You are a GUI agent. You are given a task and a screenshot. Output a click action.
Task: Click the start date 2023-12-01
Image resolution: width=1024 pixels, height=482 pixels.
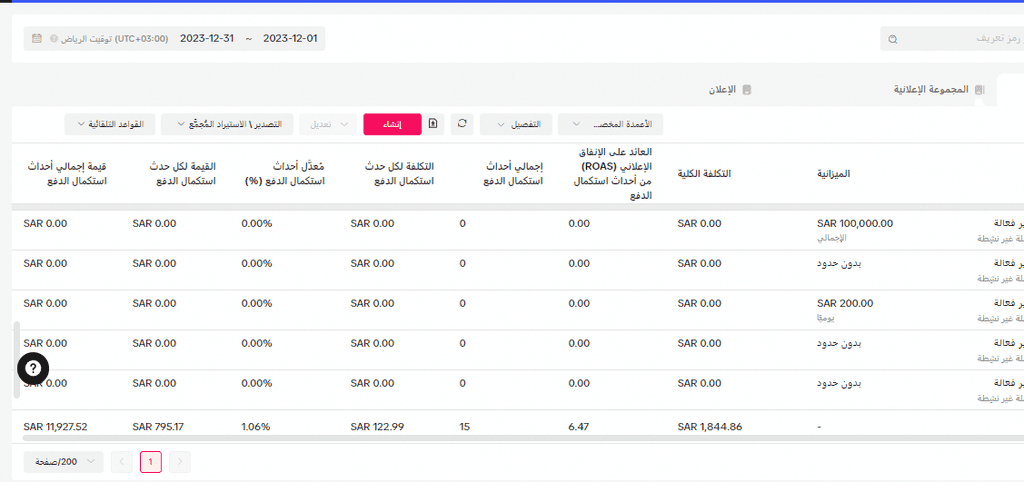[290, 39]
